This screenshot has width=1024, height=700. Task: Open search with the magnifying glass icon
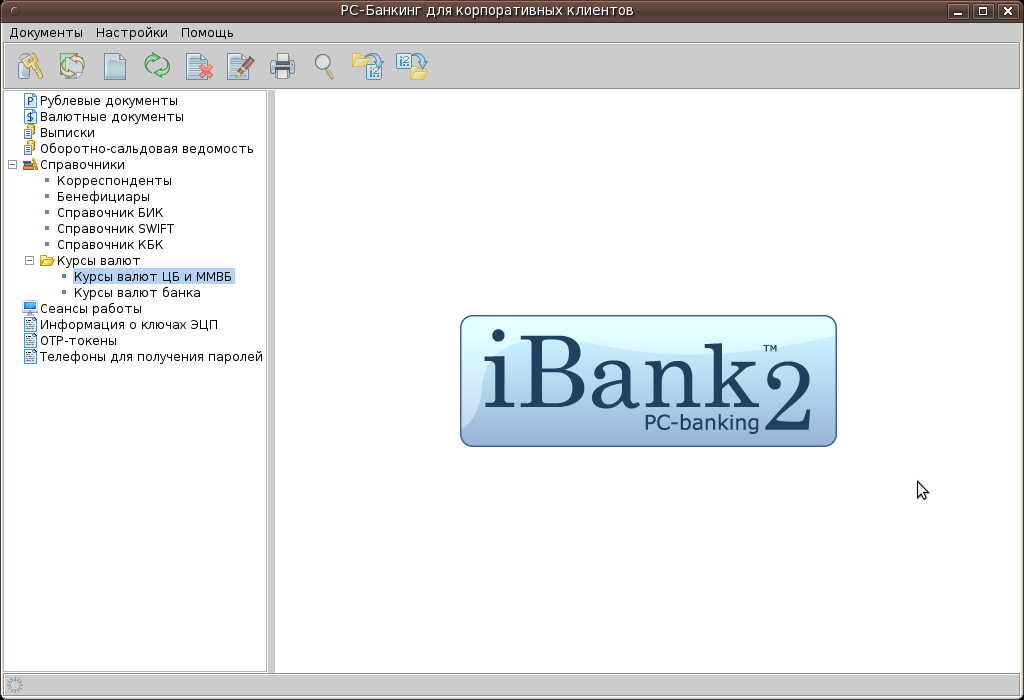point(324,67)
